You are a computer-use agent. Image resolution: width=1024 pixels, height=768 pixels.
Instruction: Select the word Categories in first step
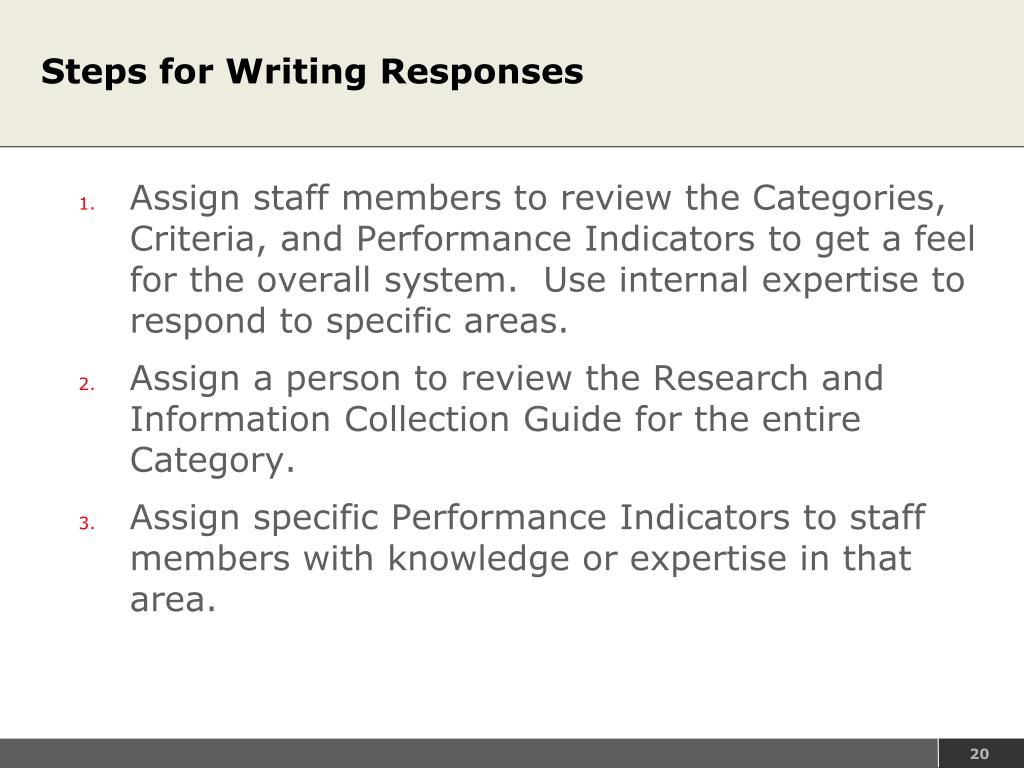[x=848, y=199]
